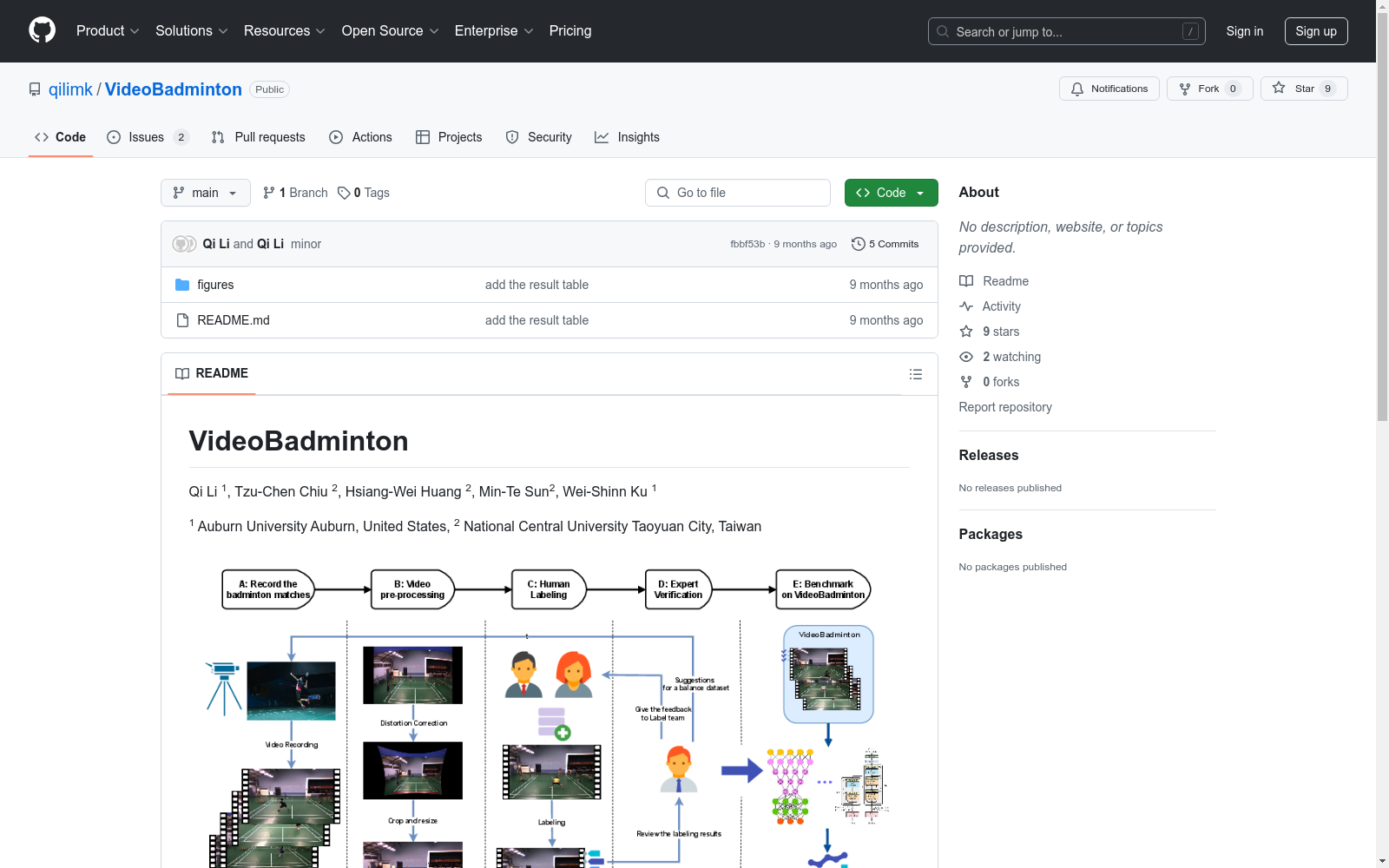The width and height of the screenshot is (1389, 868).
Task: Click the workflow diagram image in README
Action: click(x=549, y=717)
